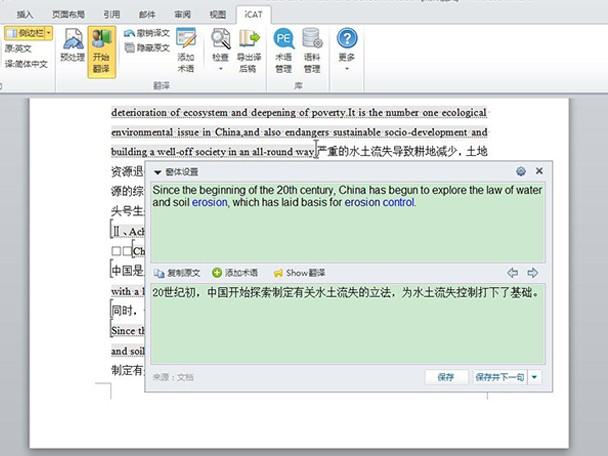Click 导出译后稿 export icon

(249, 50)
